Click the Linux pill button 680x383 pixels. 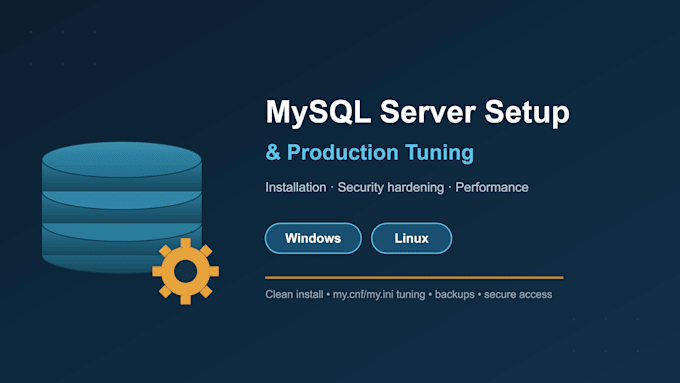click(x=411, y=238)
